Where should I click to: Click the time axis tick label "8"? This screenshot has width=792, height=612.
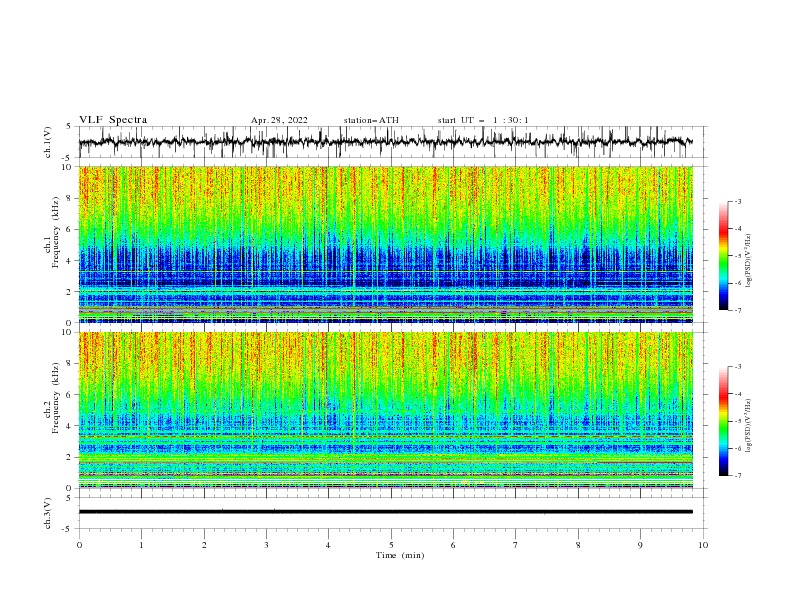[578, 545]
